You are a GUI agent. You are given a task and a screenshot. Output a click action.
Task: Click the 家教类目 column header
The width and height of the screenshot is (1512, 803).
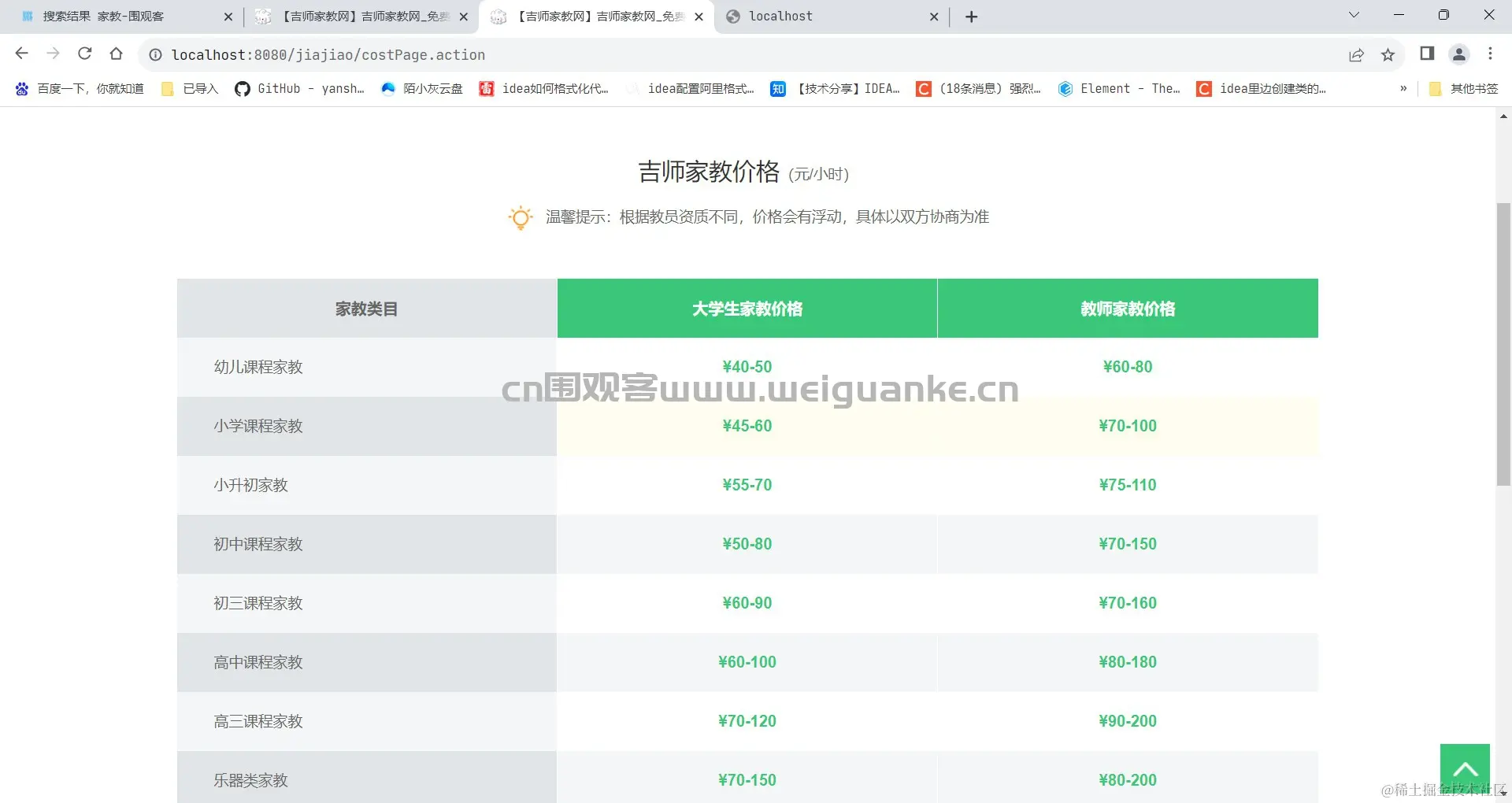367,309
